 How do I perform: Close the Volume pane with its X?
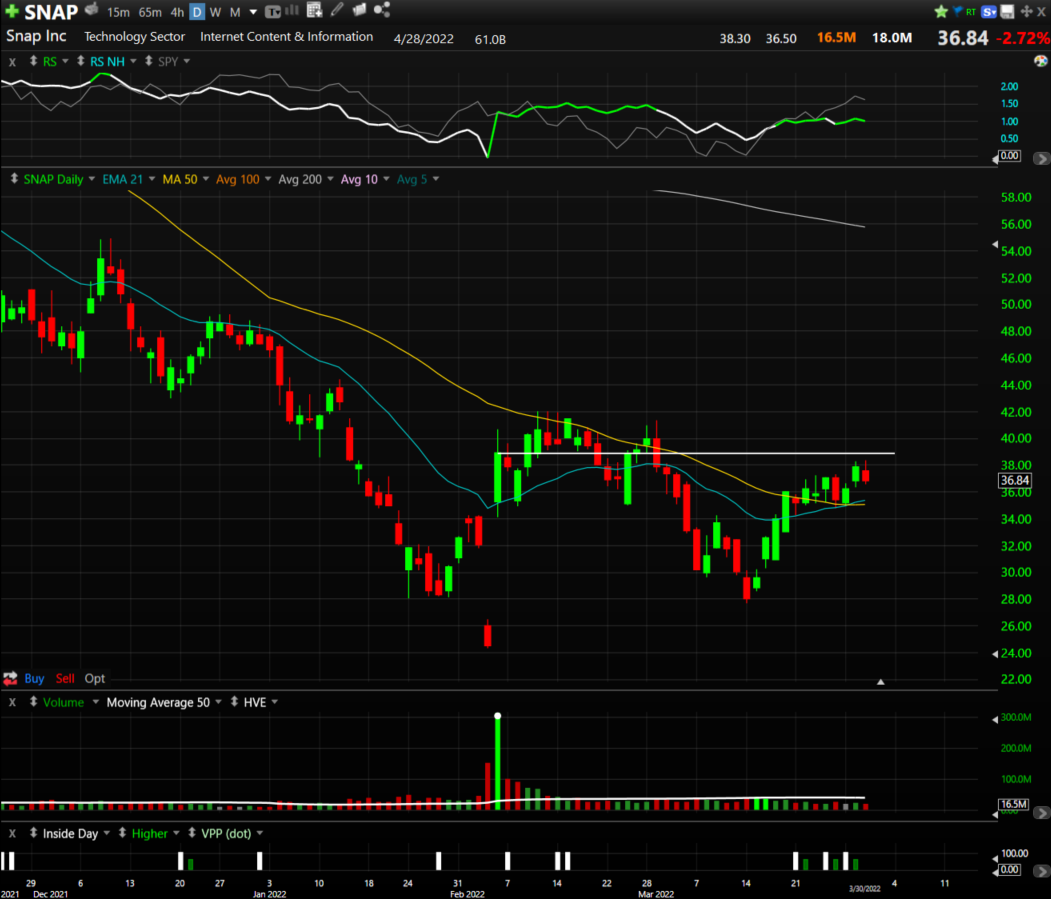click(x=12, y=703)
